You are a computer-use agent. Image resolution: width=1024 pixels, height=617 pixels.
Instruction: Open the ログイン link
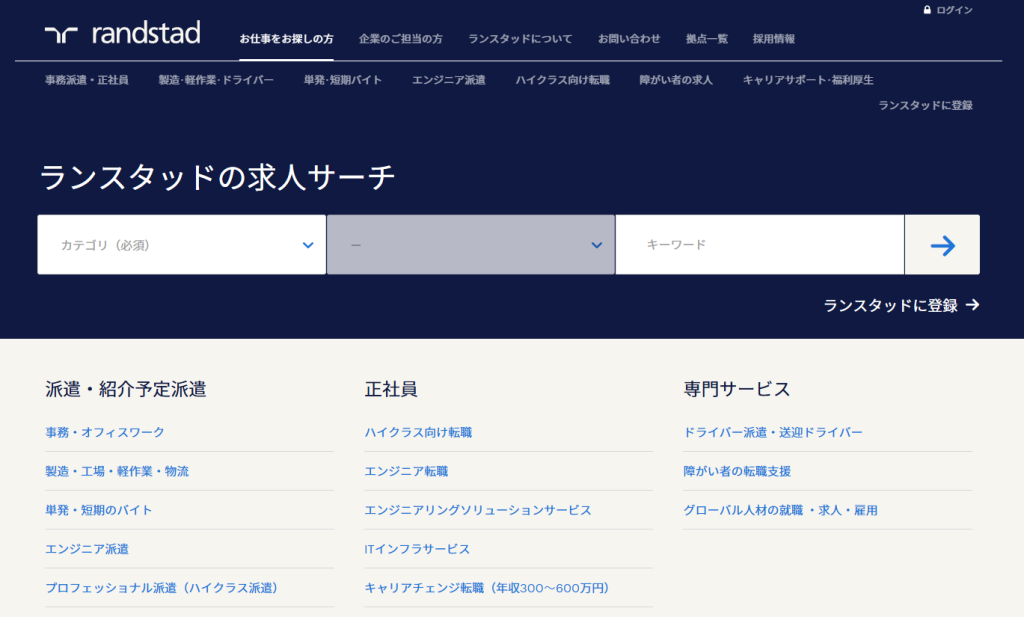[x=954, y=10]
